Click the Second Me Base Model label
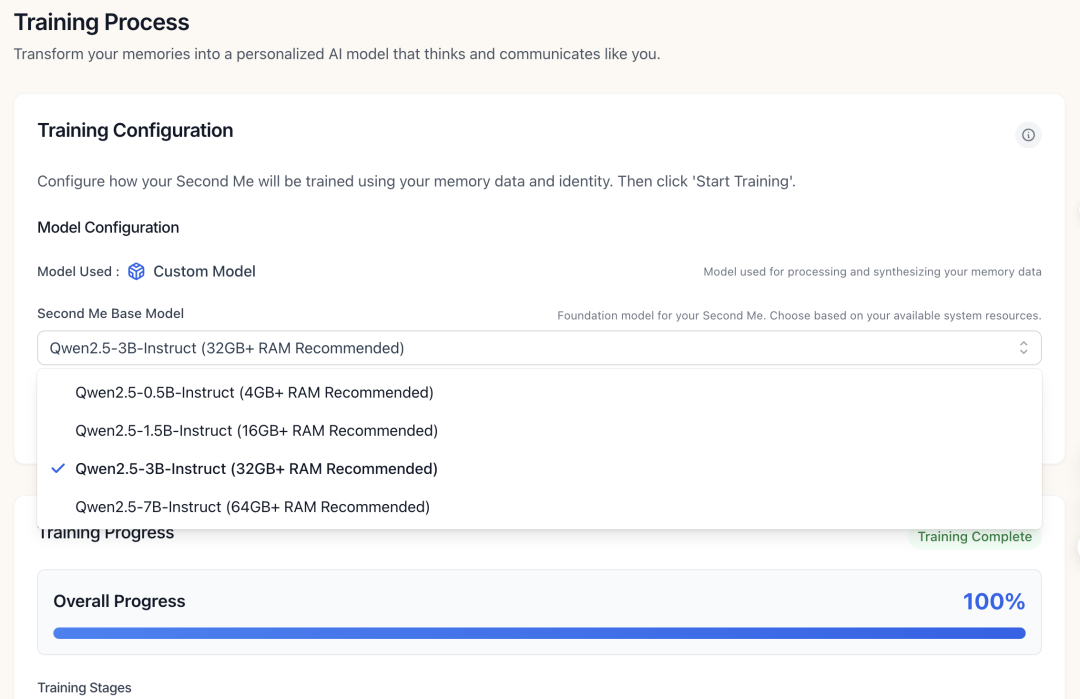 (110, 313)
